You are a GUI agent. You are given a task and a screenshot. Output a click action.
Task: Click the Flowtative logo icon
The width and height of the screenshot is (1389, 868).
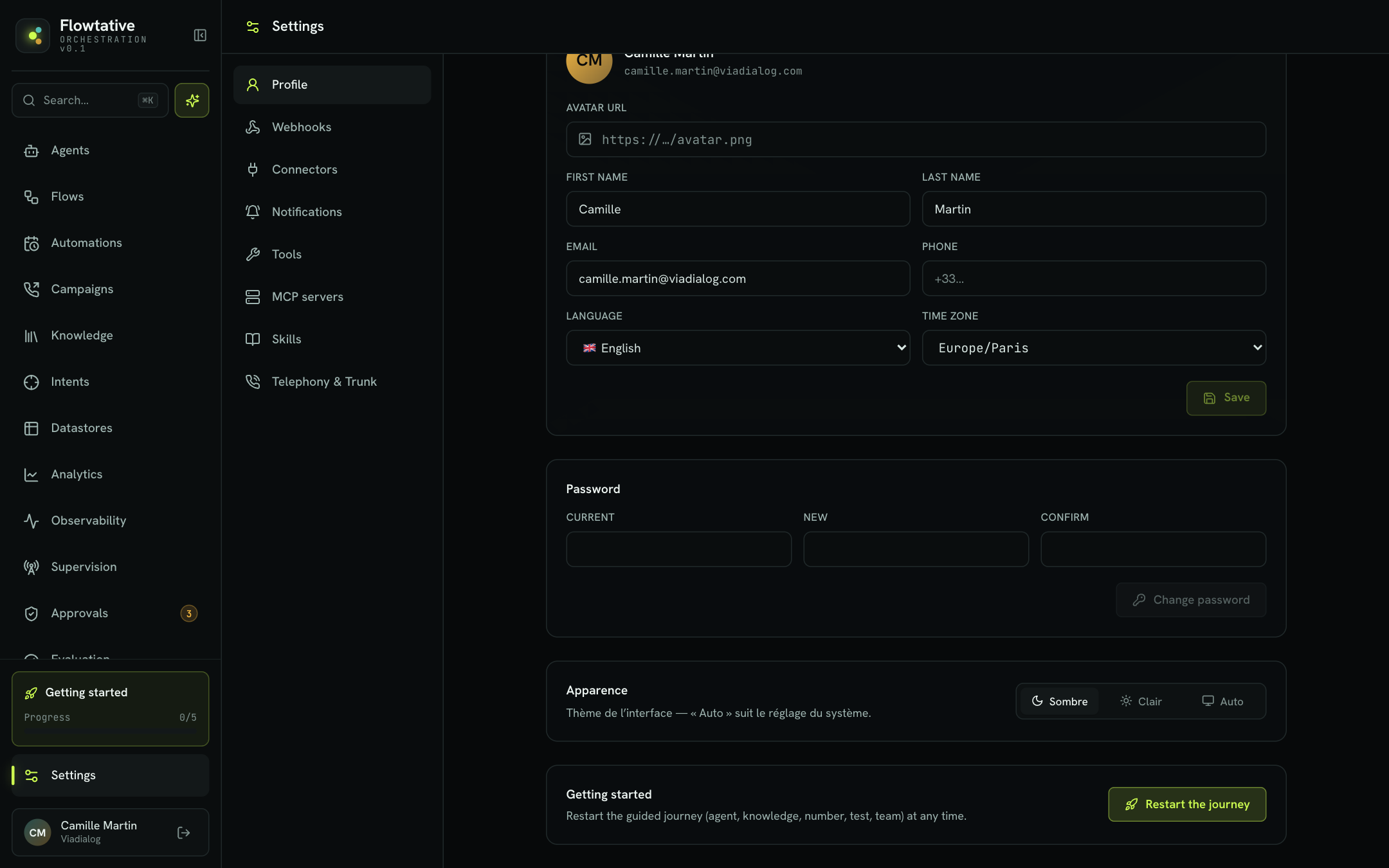tap(33, 35)
